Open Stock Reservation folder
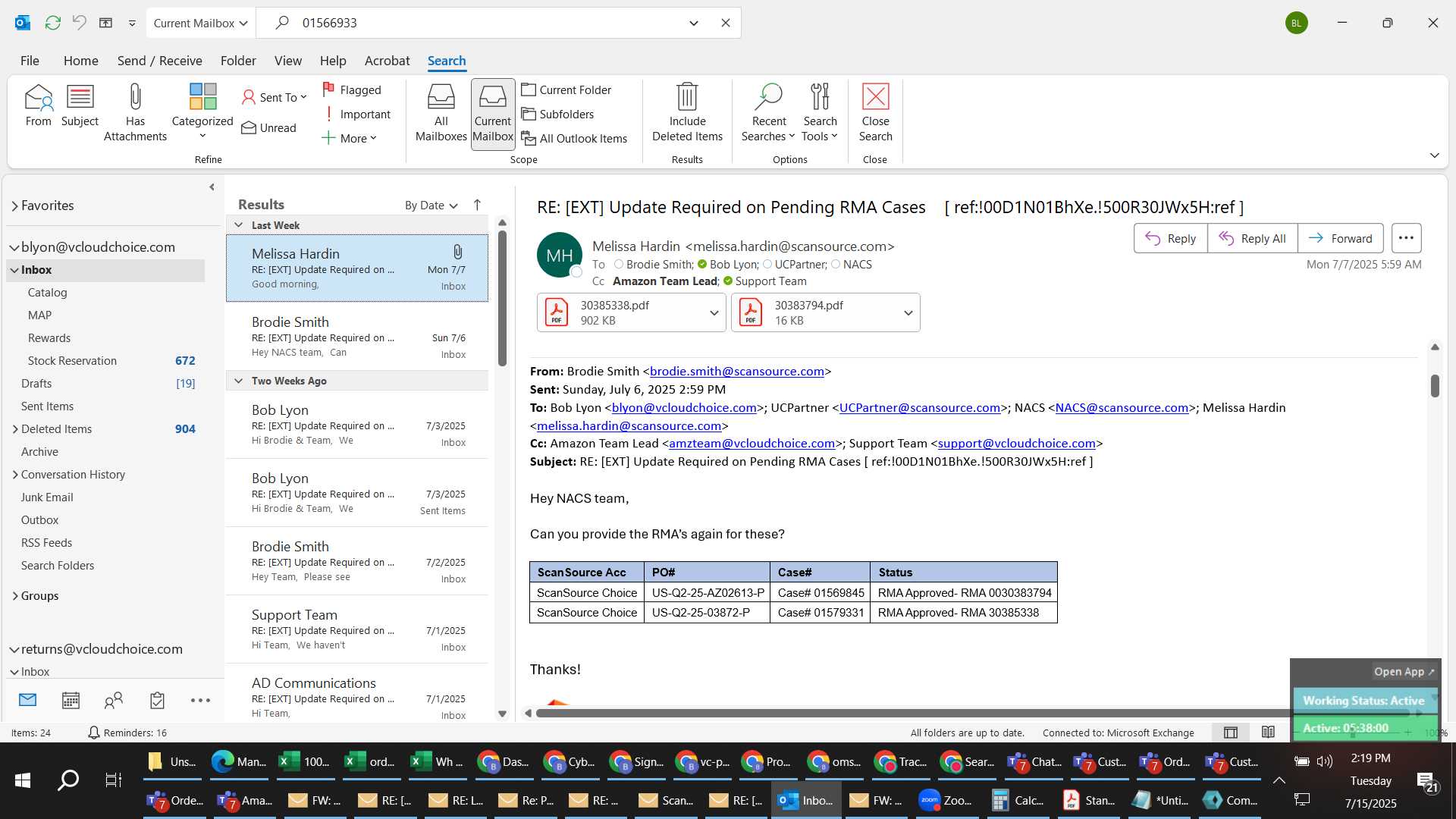Viewport: 1456px width, 819px height. coord(72,361)
